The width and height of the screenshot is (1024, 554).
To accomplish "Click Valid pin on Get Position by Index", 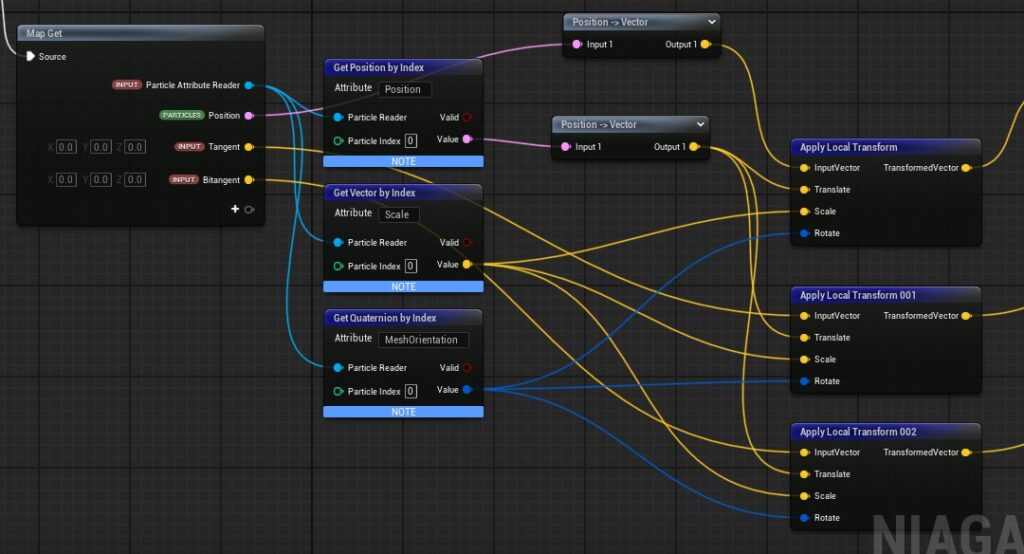I will (x=466, y=118).
